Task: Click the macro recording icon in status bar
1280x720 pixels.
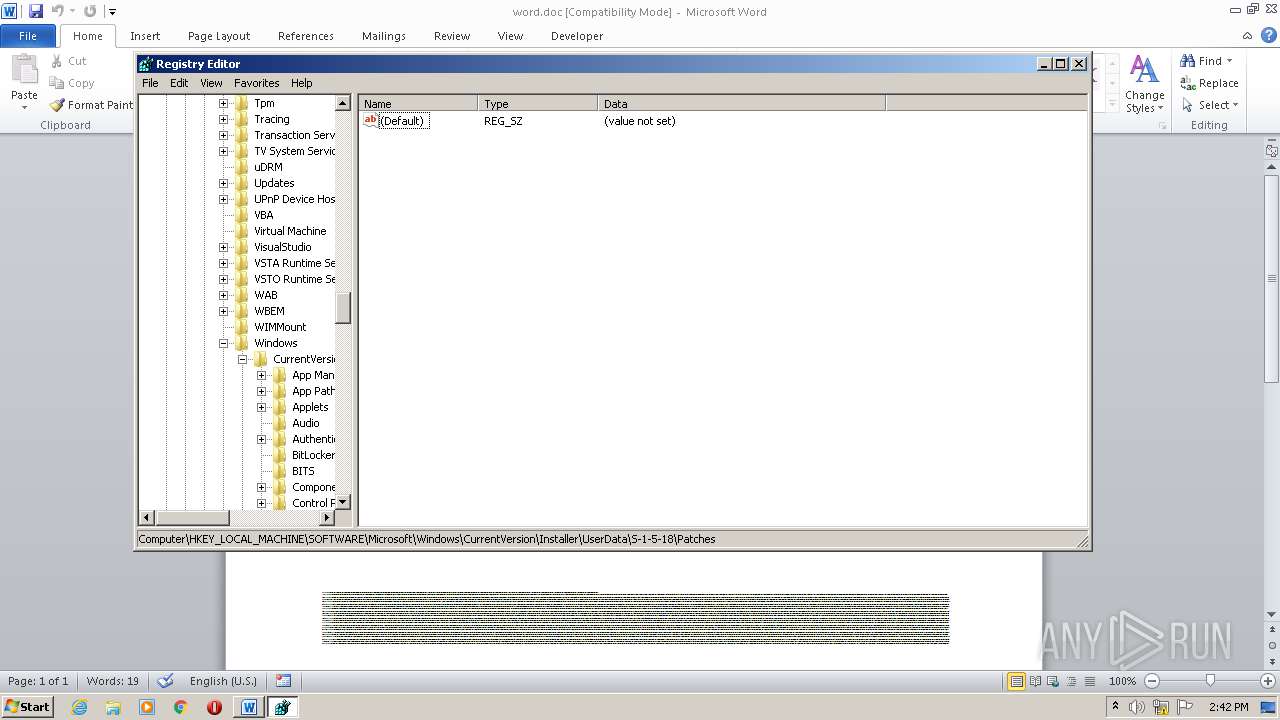Action: click(284, 681)
